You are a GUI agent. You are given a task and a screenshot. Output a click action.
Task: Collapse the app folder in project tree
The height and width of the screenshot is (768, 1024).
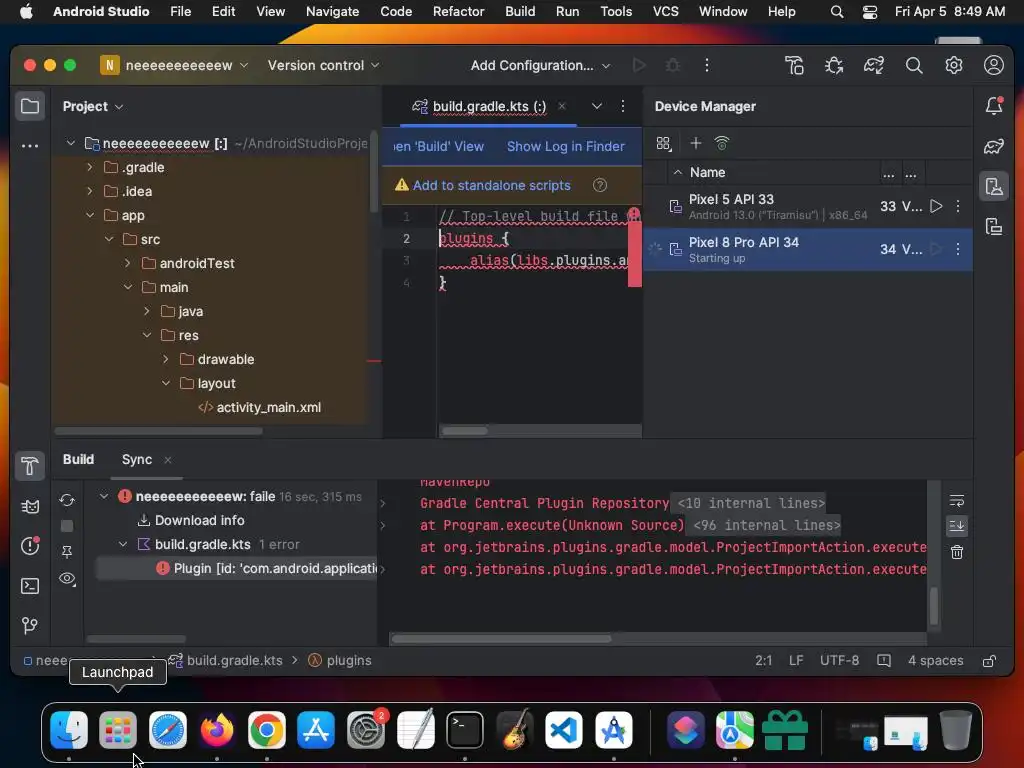click(x=90, y=215)
